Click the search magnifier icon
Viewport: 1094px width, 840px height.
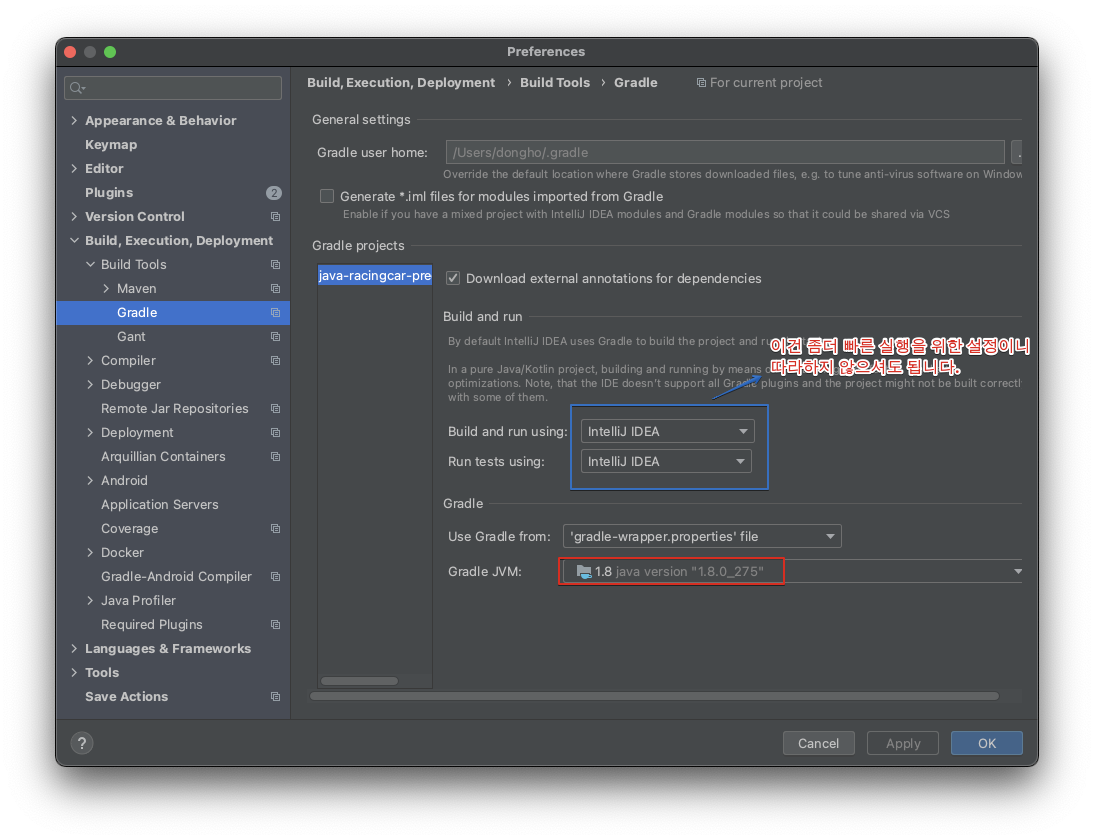(x=77, y=88)
